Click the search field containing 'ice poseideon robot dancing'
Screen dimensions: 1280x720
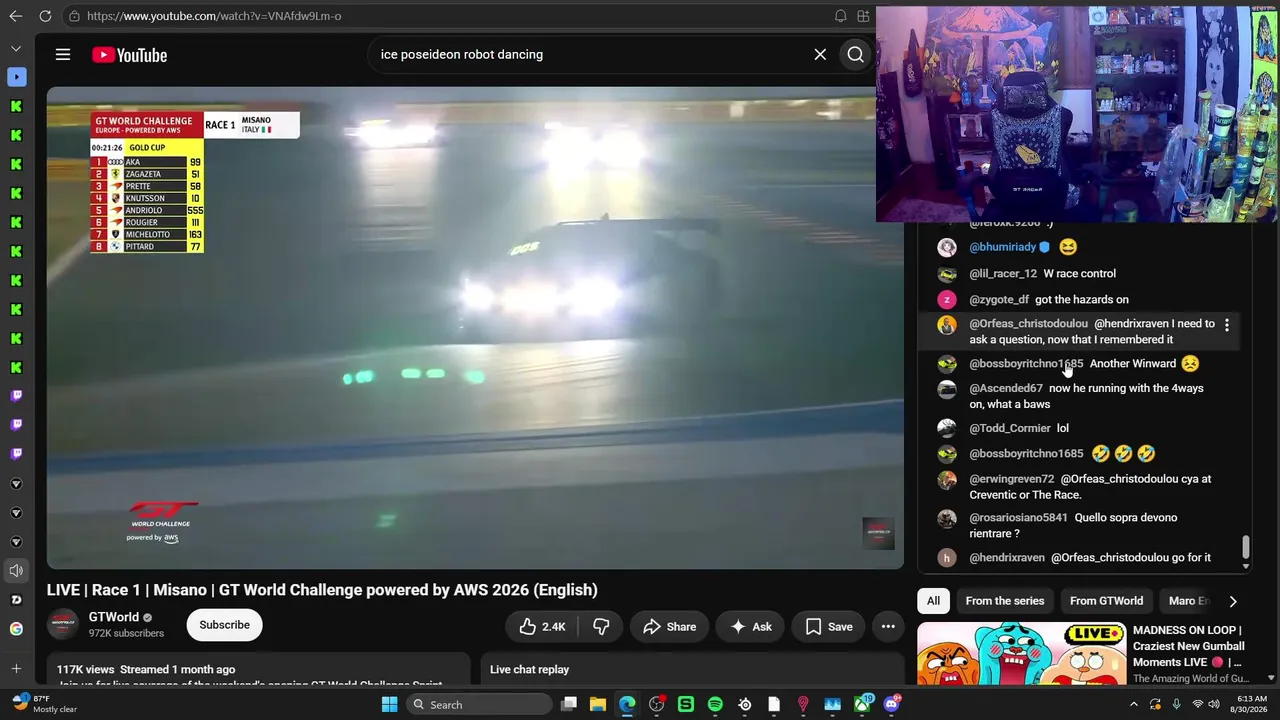click(590, 55)
